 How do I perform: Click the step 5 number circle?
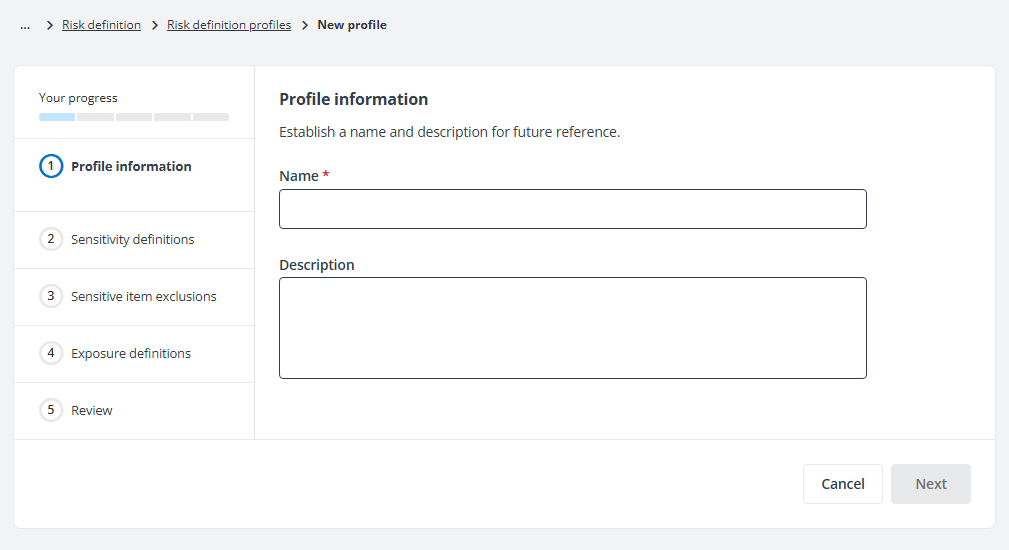pyautogui.click(x=51, y=410)
